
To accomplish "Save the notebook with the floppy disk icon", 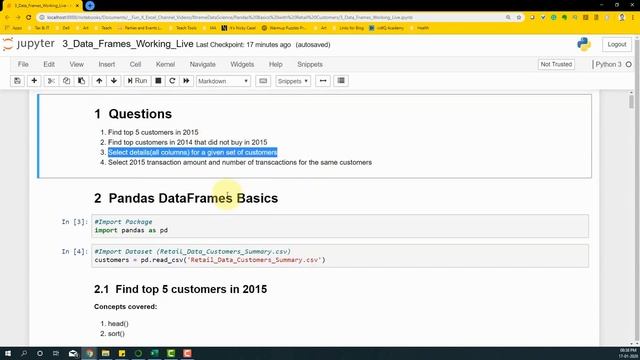I will tap(17, 81).
